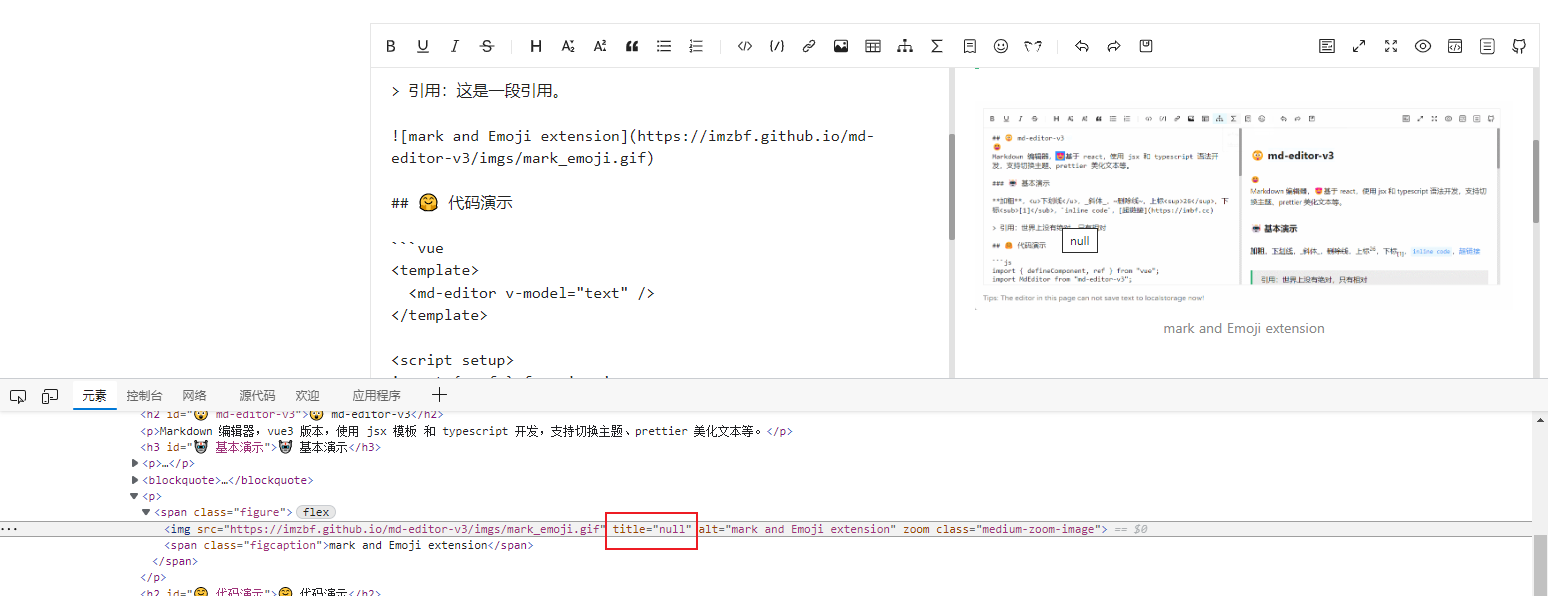1548x596 pixels.
Task: Insert a hyperlink
Action: pos(809,46)
